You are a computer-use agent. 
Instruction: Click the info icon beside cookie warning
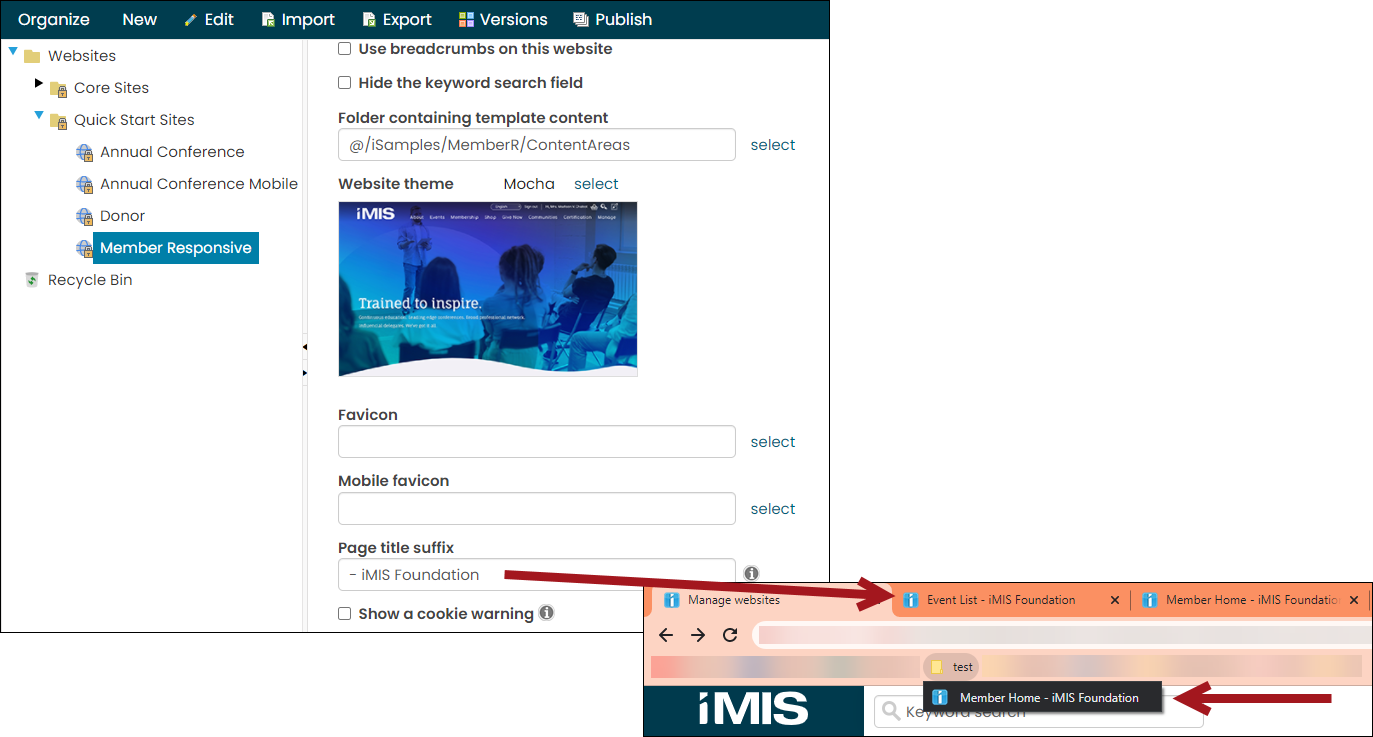(x=546, y=613)
